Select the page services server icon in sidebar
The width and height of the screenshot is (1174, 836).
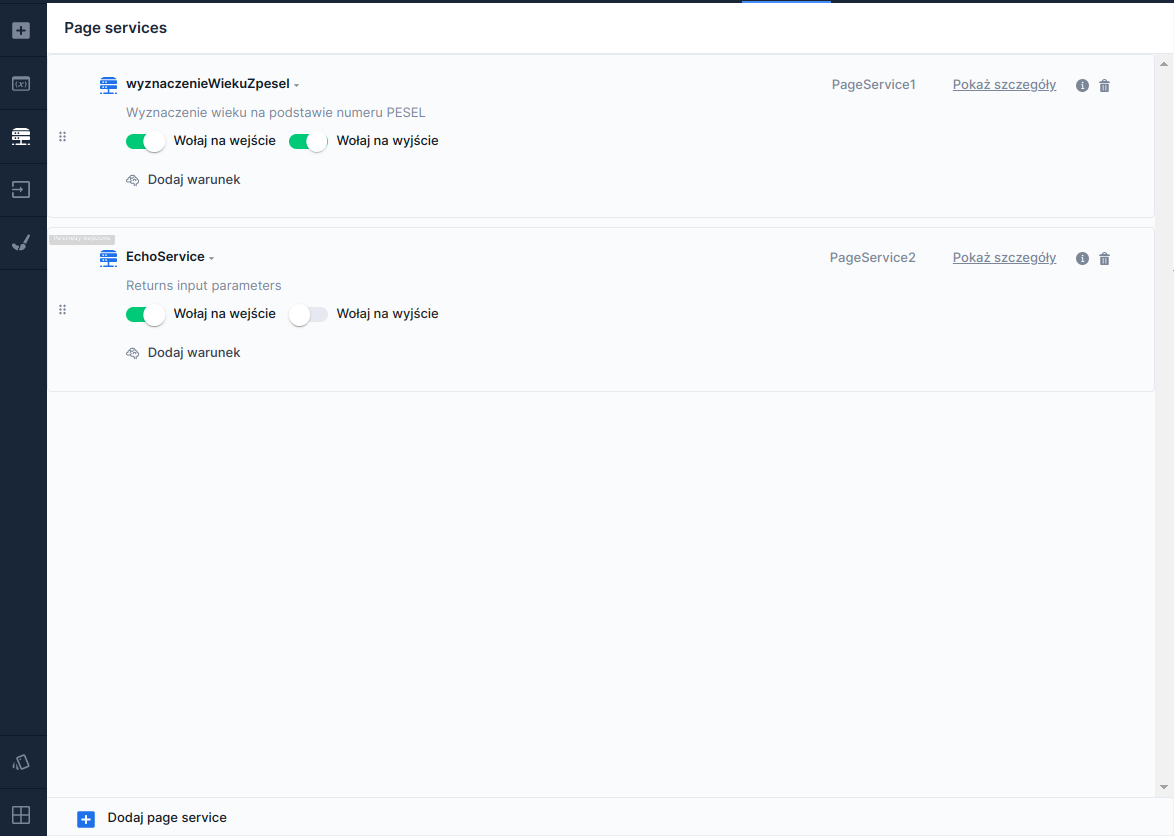tap(21, 137)
